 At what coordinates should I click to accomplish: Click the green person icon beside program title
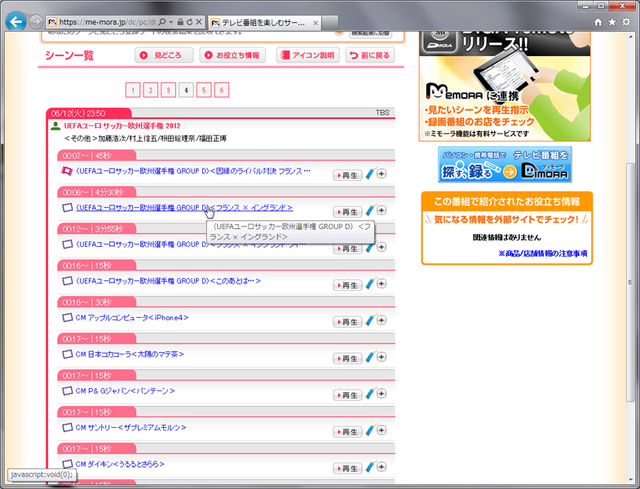(56, 126)
